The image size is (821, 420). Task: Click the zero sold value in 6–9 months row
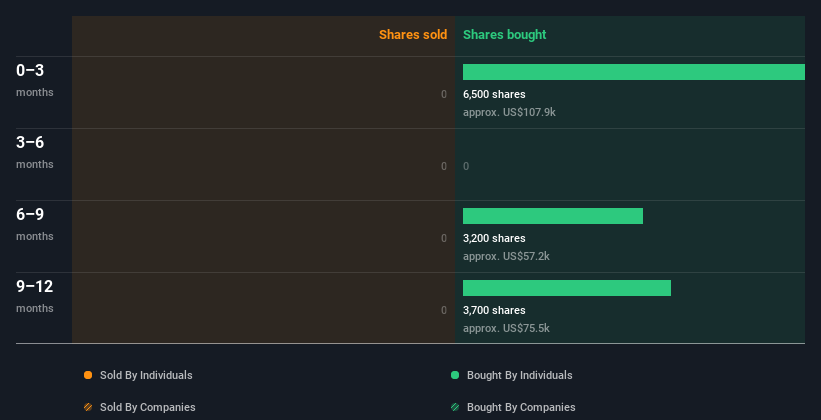point(444,238)
